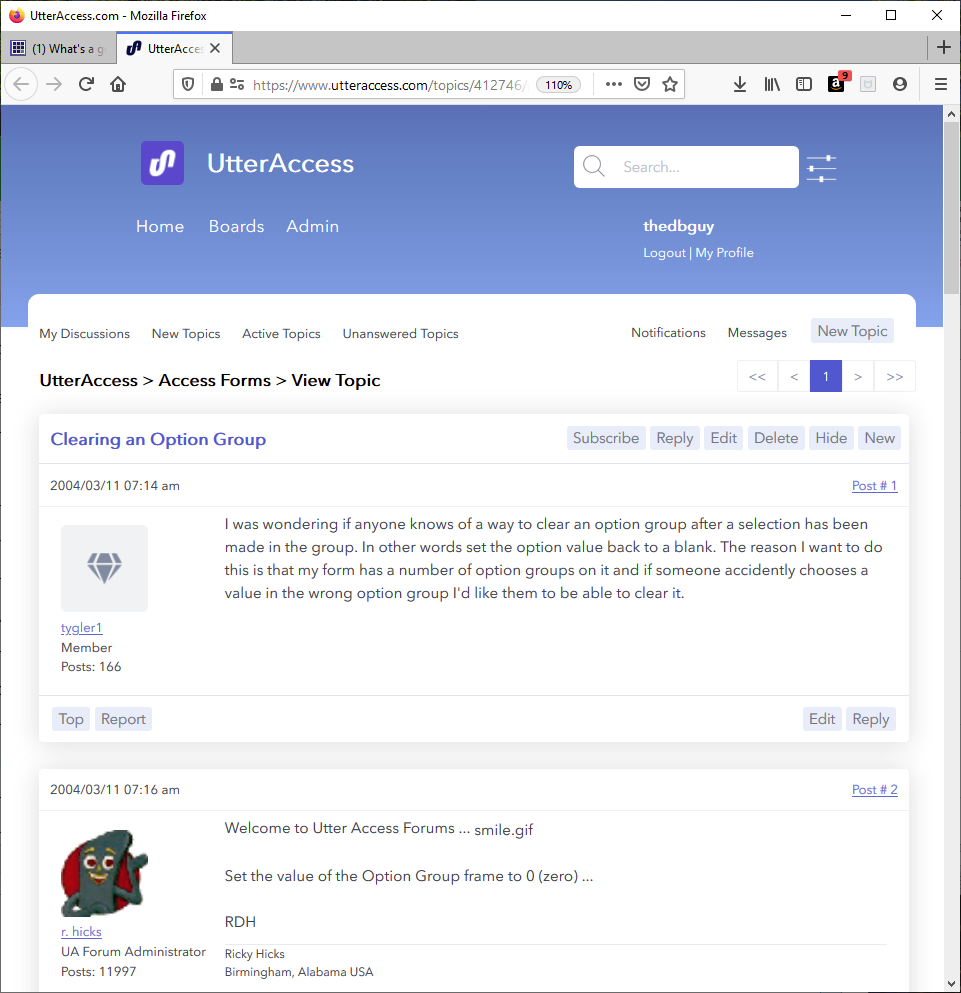Go to previous page with <
The height and width of the screenshot is (993, 961).
[x=794, y=376]
